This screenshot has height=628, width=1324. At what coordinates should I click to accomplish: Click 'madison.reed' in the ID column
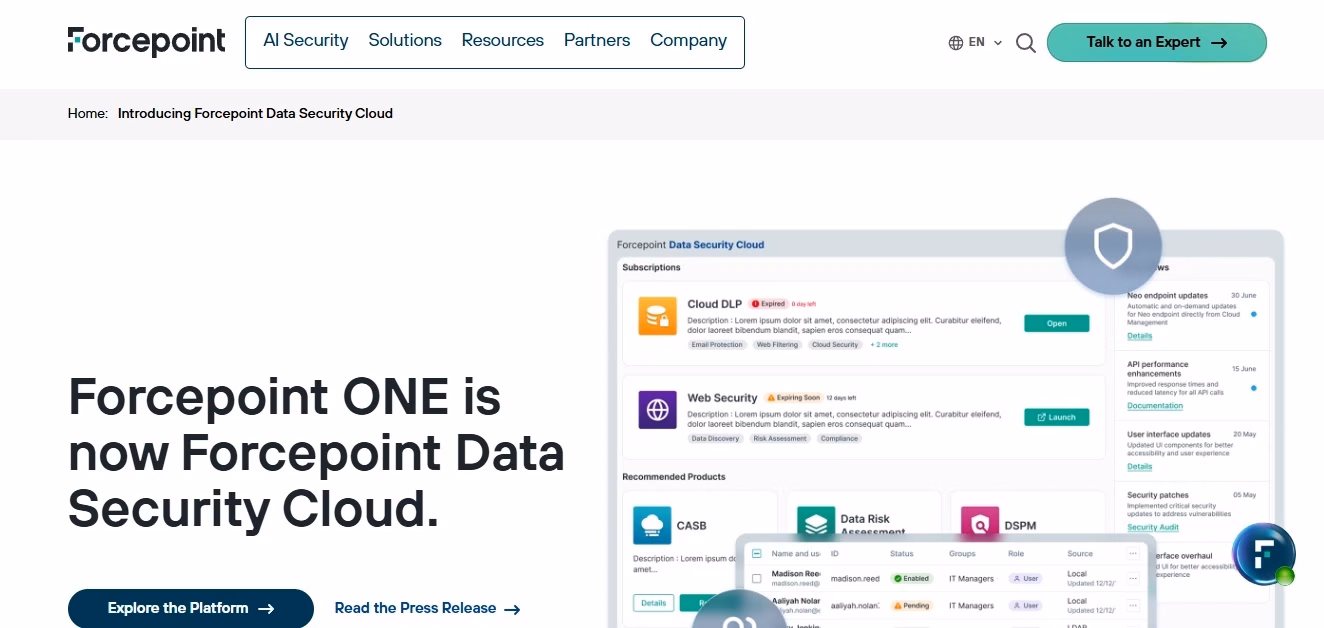(x=855, y=578)
